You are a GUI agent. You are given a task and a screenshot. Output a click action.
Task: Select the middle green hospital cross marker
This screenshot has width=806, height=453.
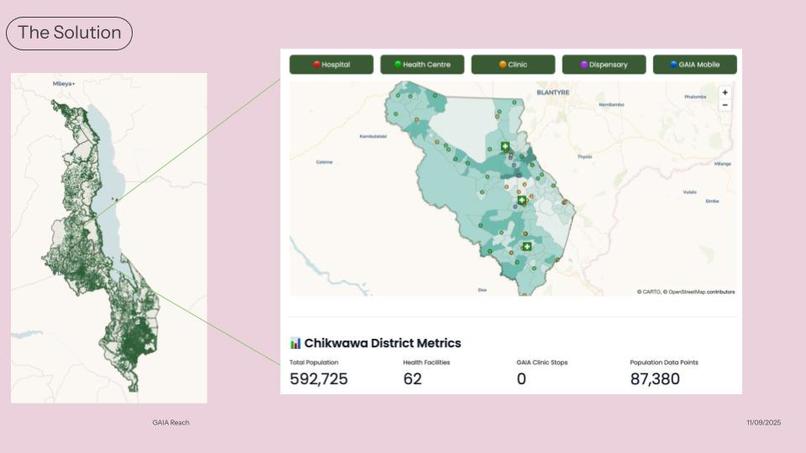(x=522, y=200)
